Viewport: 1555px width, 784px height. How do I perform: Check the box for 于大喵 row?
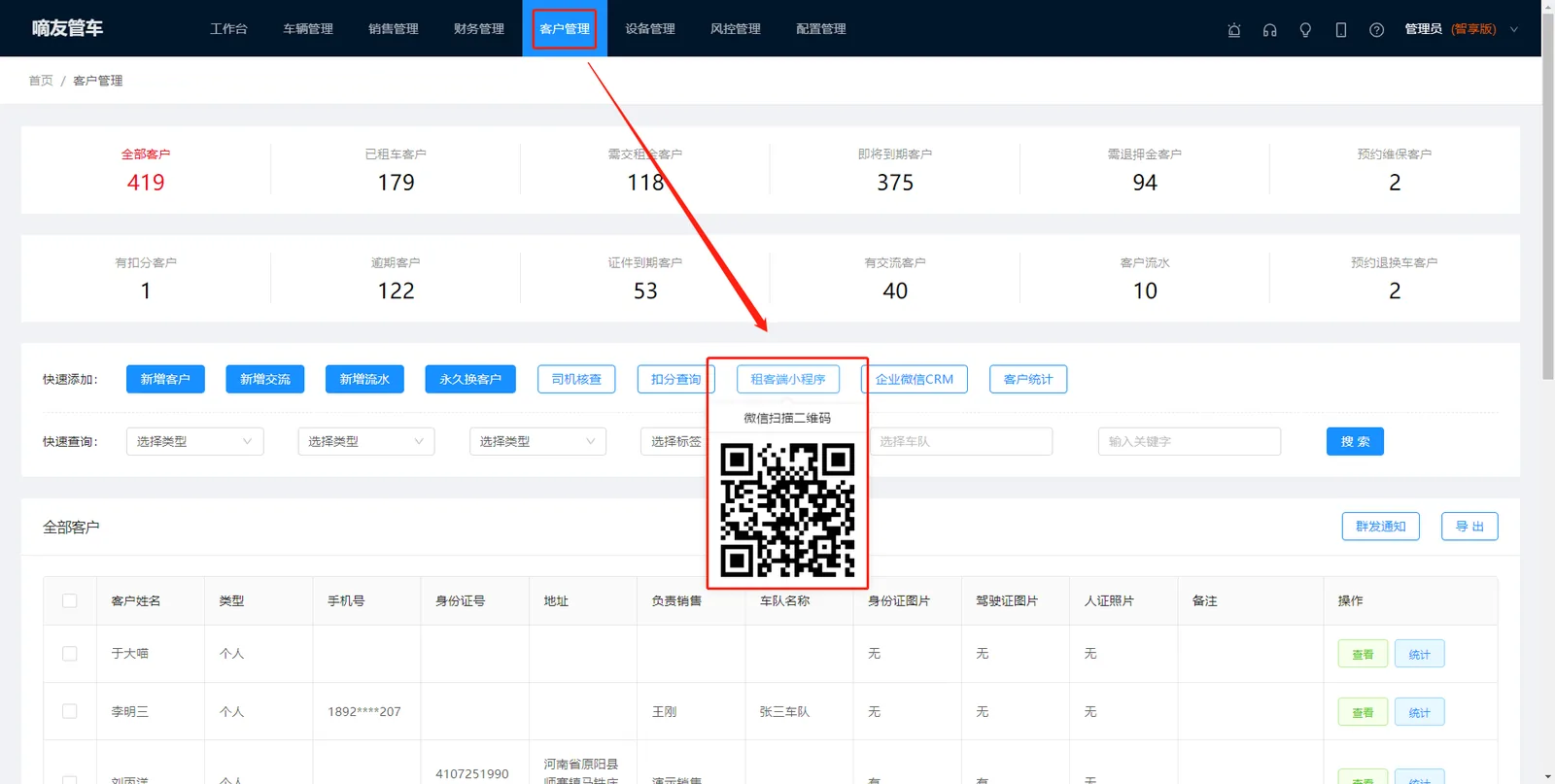tap(70, 654)
